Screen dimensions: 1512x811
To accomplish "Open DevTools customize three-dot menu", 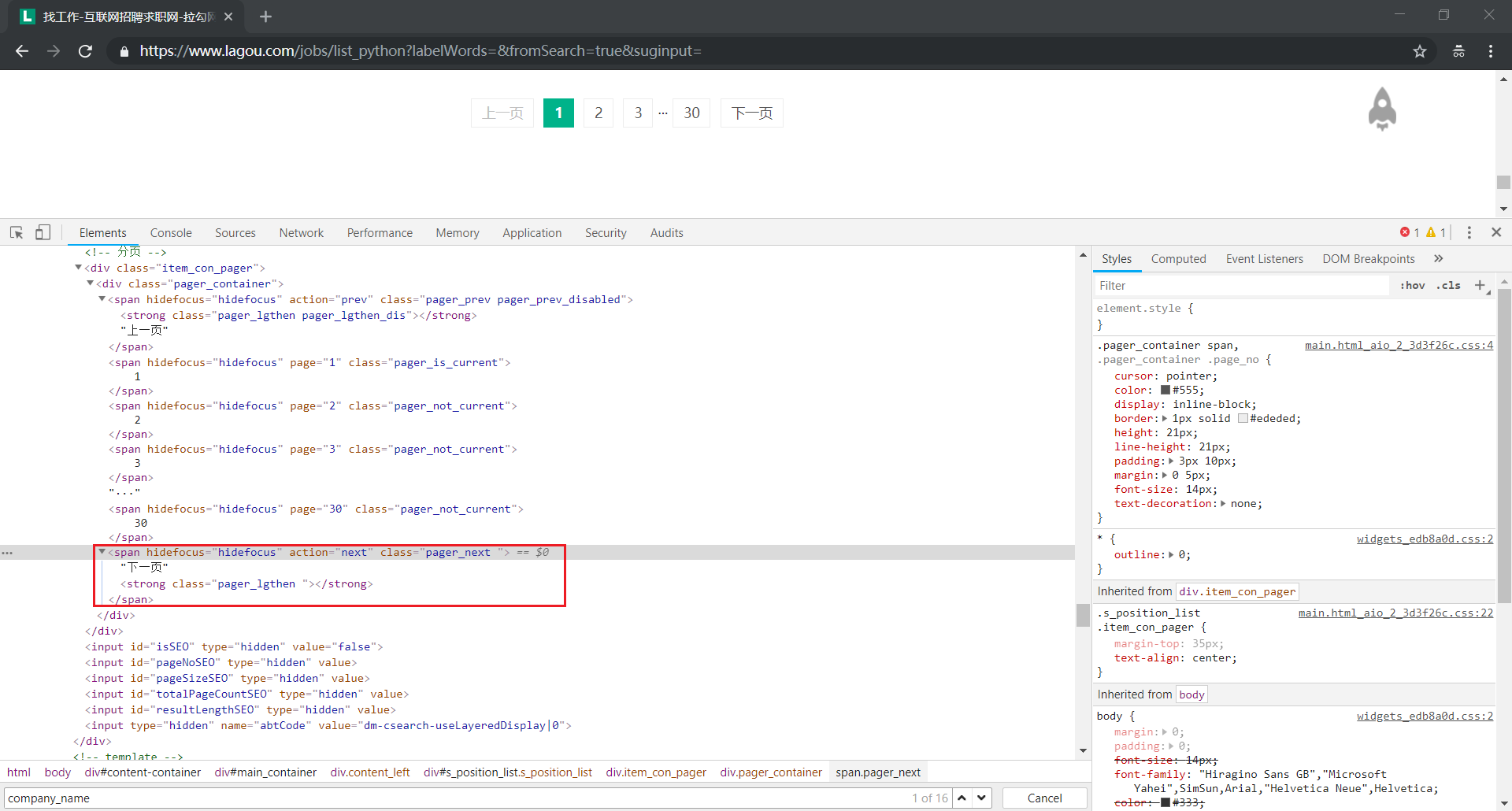I will [x=1469, y=232].
